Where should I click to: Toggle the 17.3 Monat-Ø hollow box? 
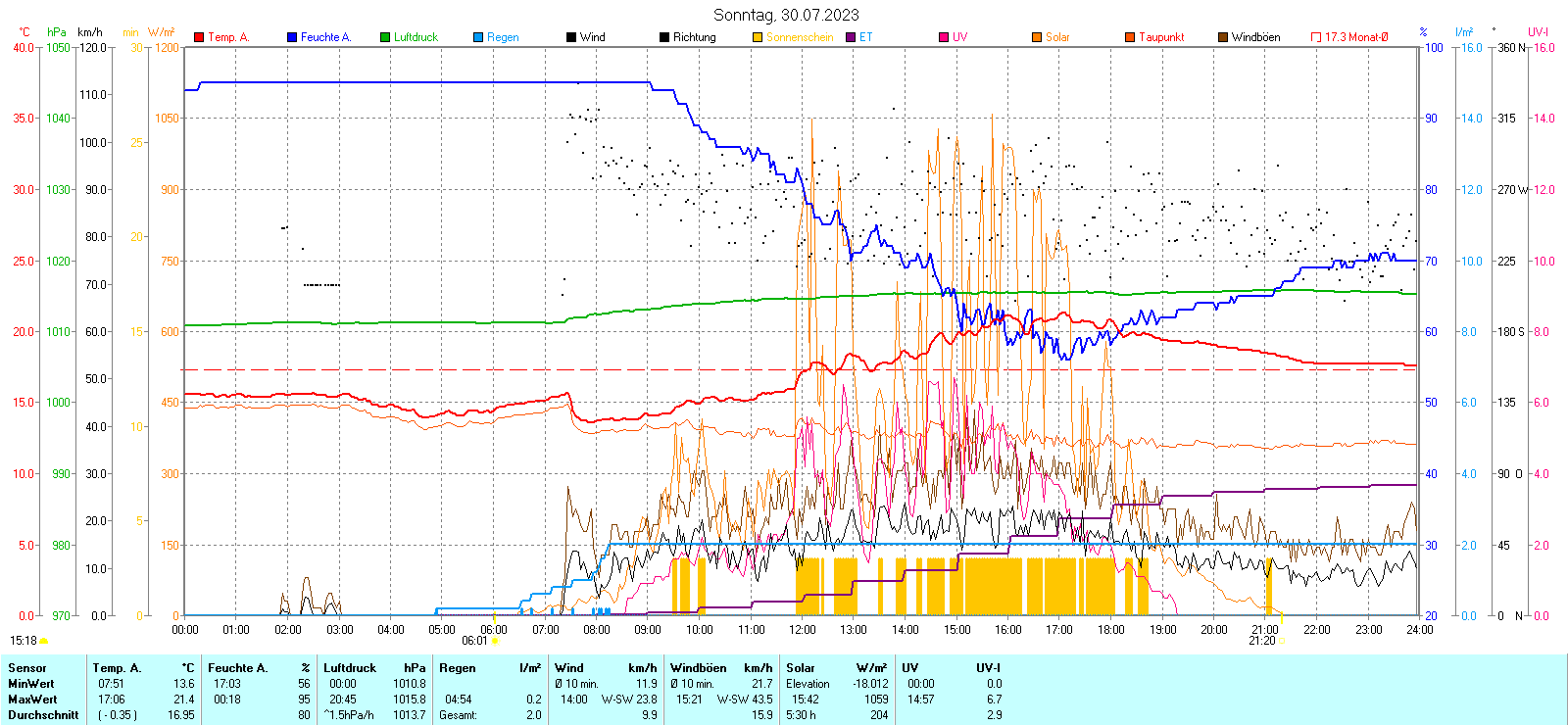point(1316,37)
